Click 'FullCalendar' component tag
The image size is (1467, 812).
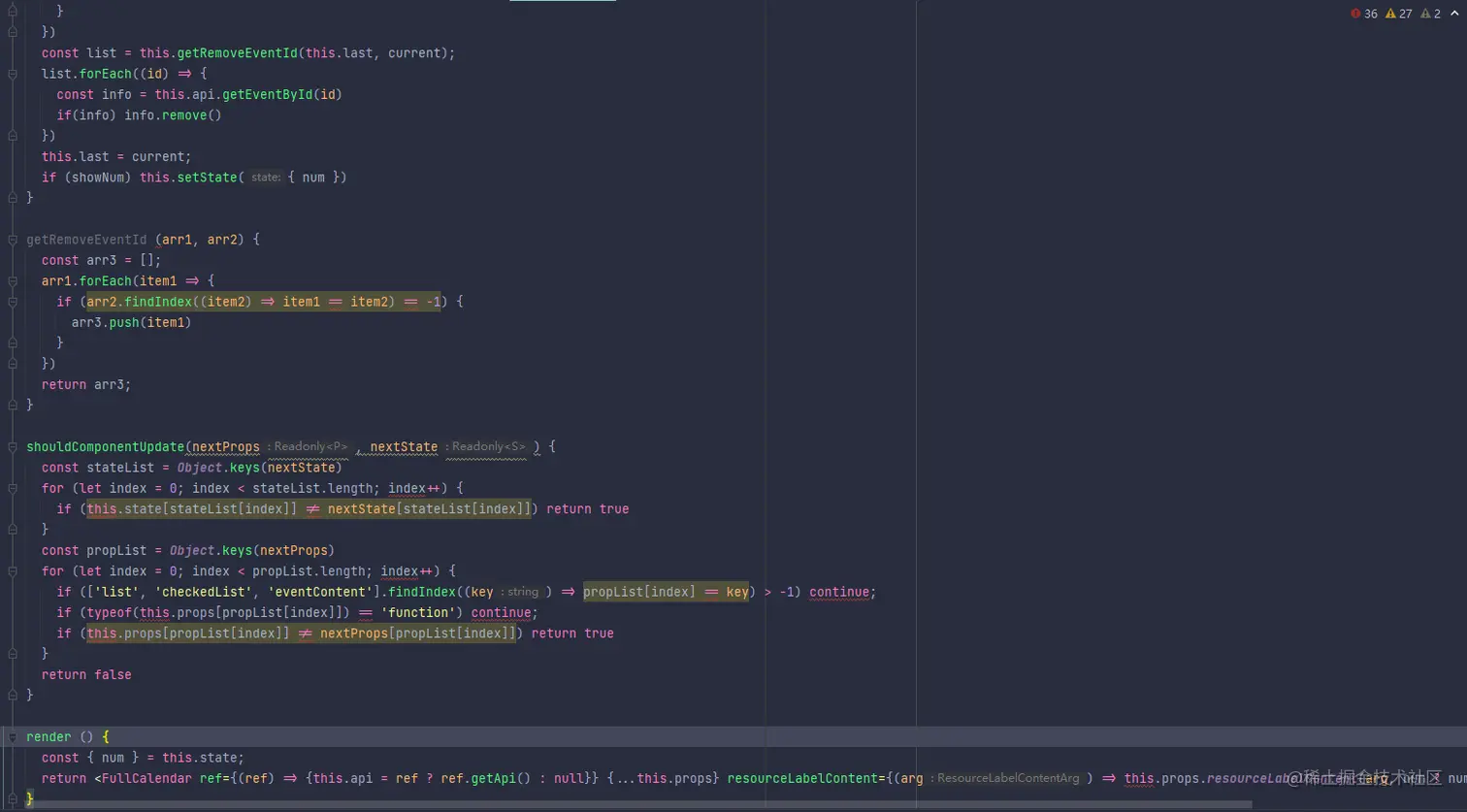147,779
